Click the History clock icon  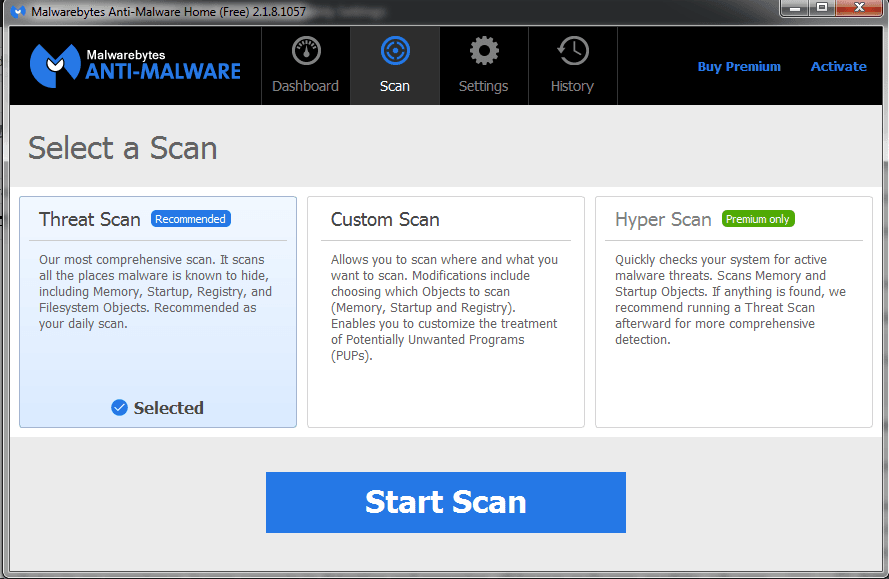(x=573, y=51)
